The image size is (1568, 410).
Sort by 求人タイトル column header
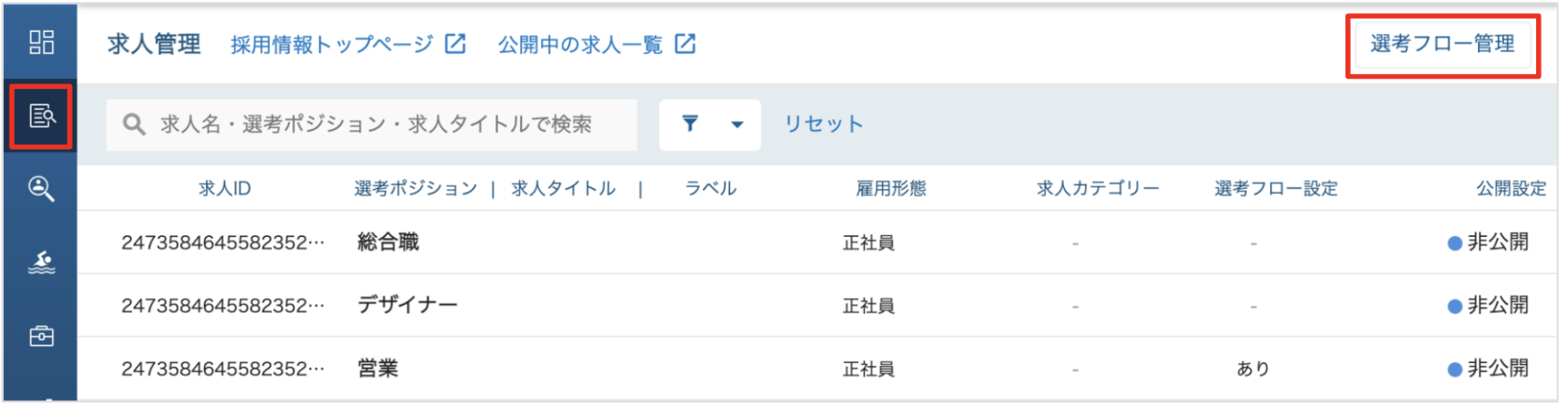pos(564,188)
